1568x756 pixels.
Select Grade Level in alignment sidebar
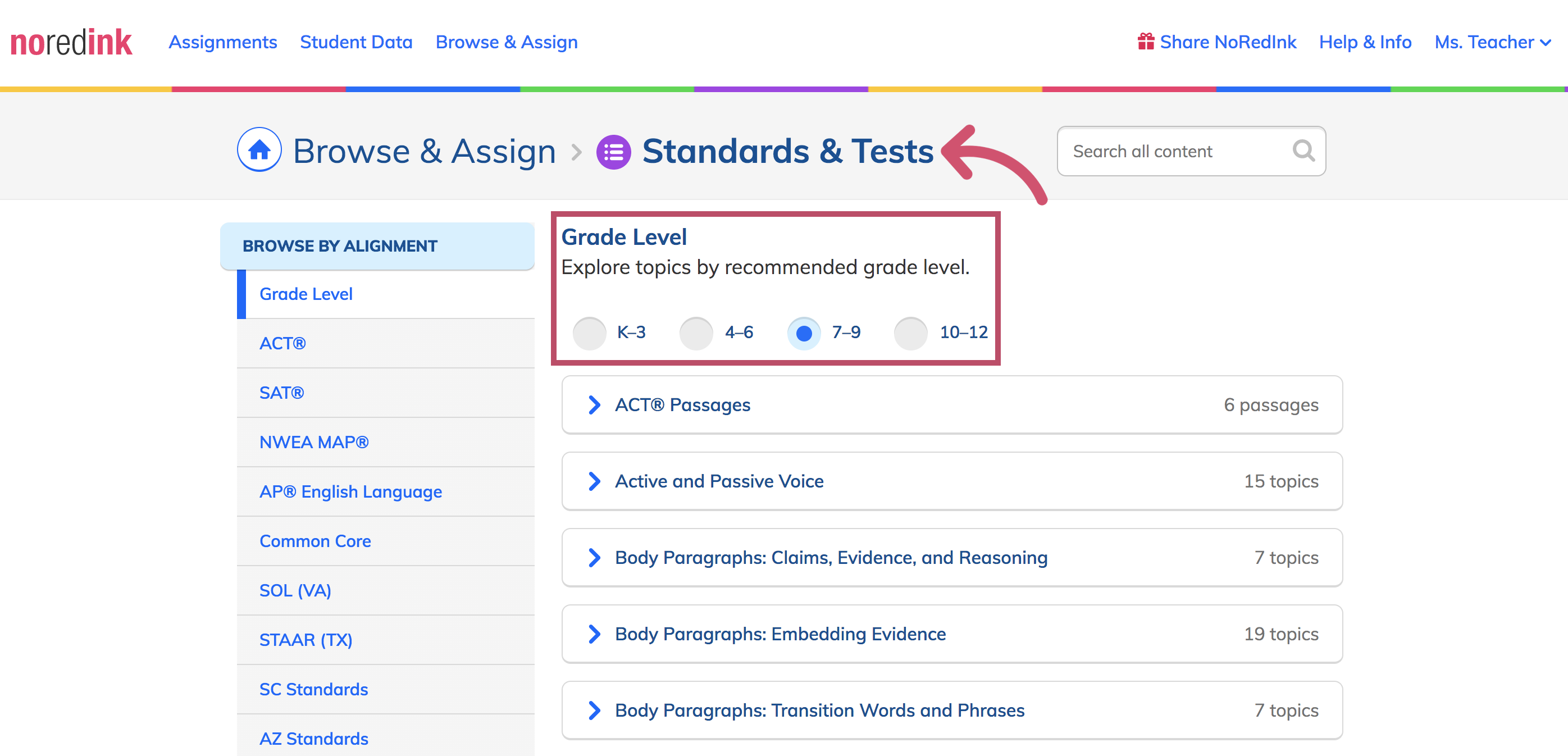[386, 294]
